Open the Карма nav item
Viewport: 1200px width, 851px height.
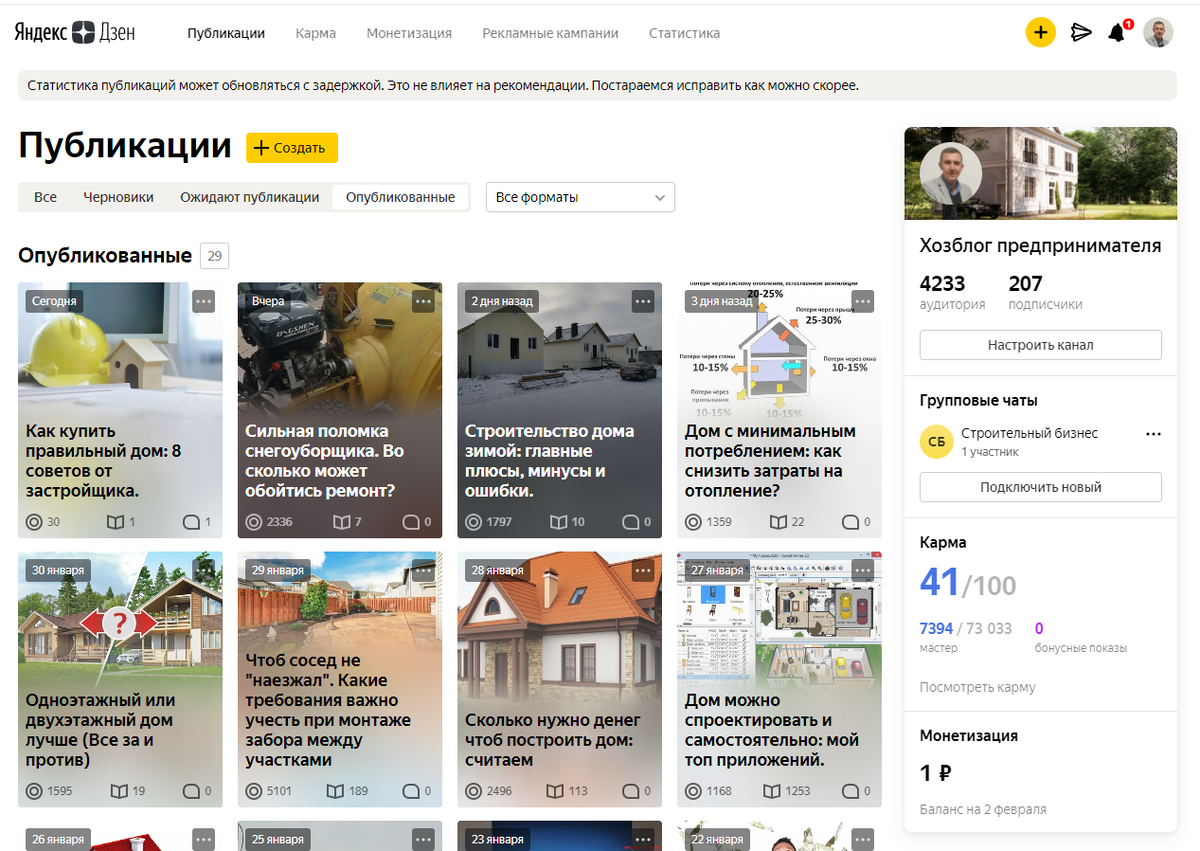click(316, 33)
